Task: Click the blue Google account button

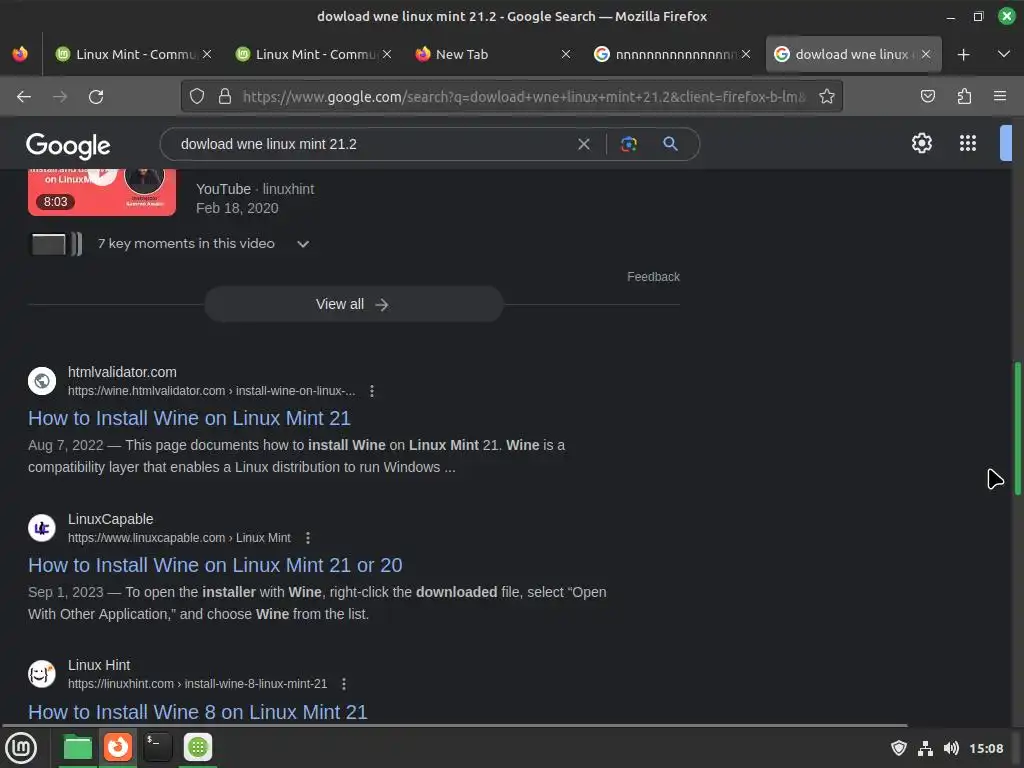Action: pos(1006,143)
